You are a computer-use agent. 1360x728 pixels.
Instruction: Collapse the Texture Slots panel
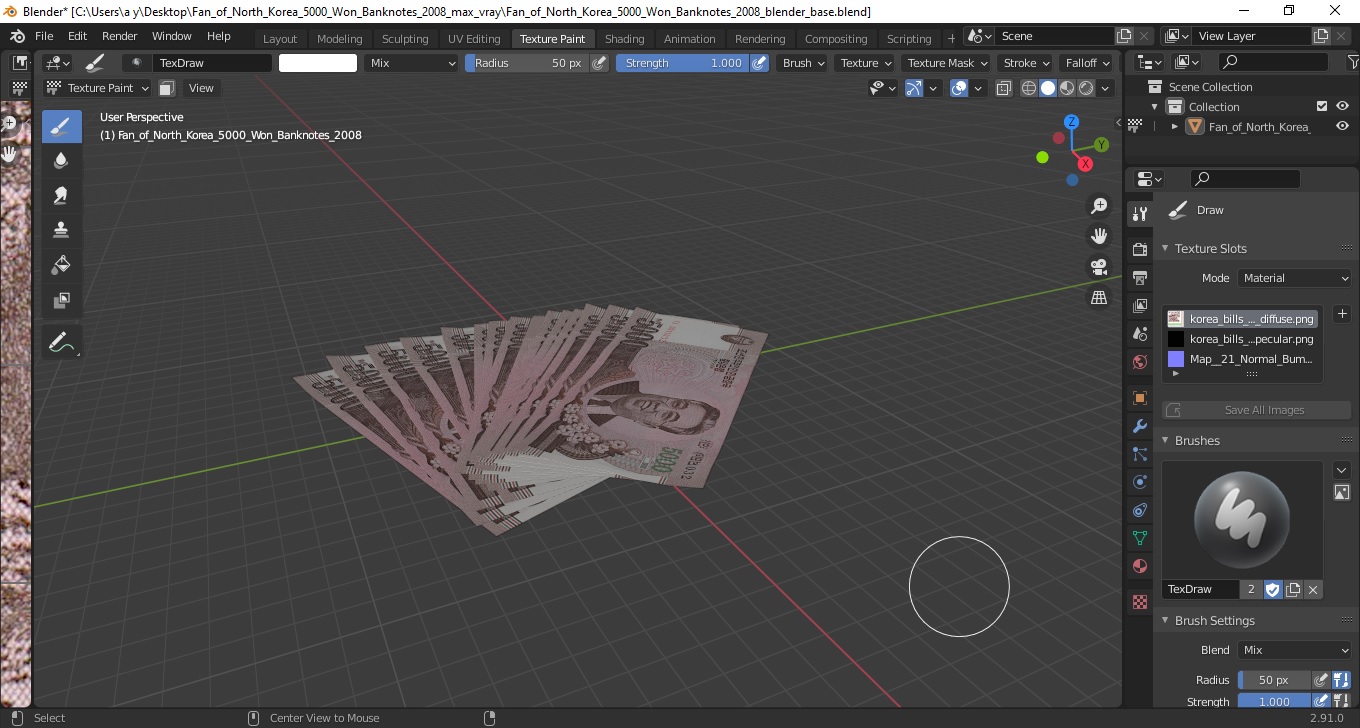(x=1165, y=249)
